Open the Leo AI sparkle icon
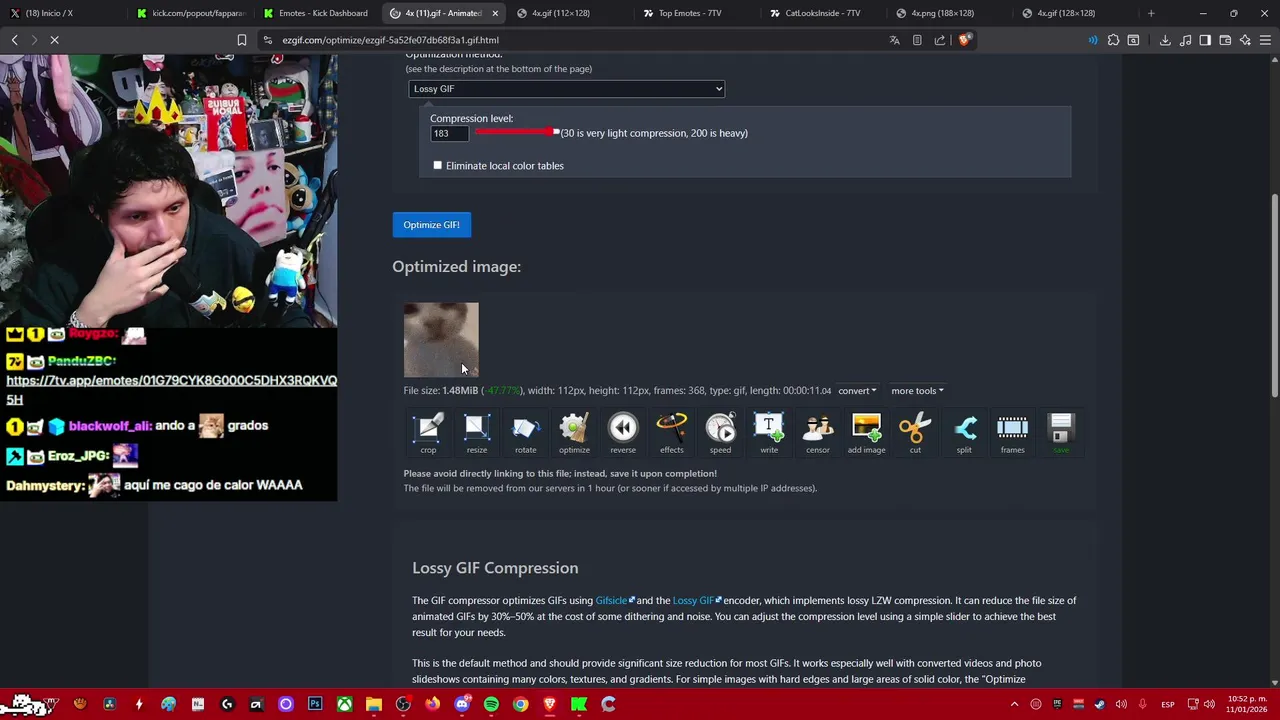The image size is (1280, 720). pos(1245,40)
